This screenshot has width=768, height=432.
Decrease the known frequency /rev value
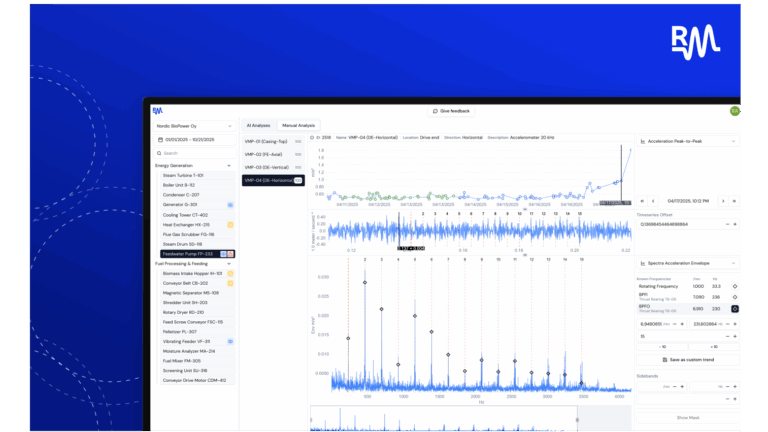click(x=675, y=324)
